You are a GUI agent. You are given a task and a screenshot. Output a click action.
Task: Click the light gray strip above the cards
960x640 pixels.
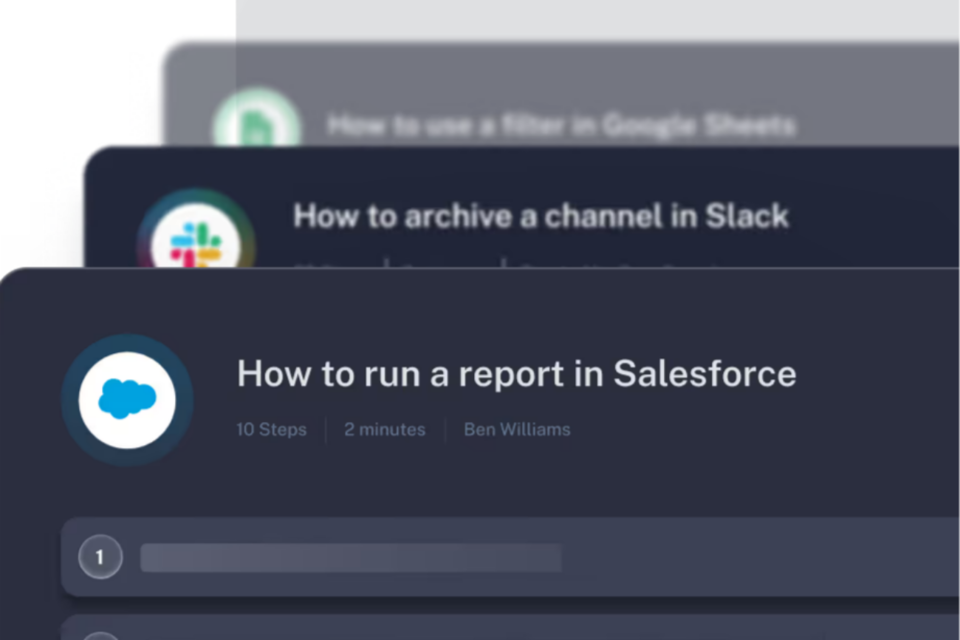point(600,20)
